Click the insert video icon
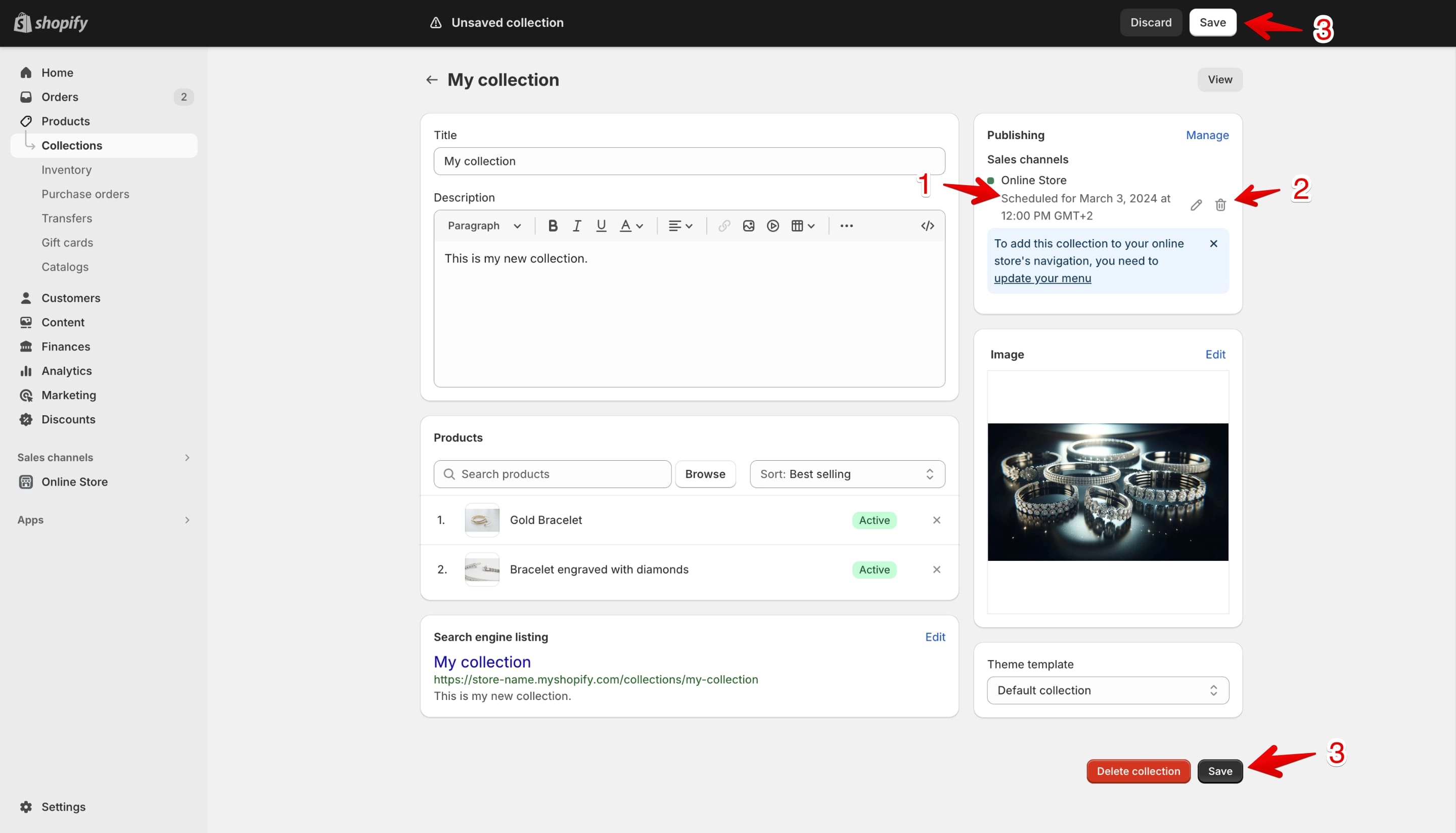The height and width of the screenshot is (833, 1456). pyautogui.click(x=772, y=226)
